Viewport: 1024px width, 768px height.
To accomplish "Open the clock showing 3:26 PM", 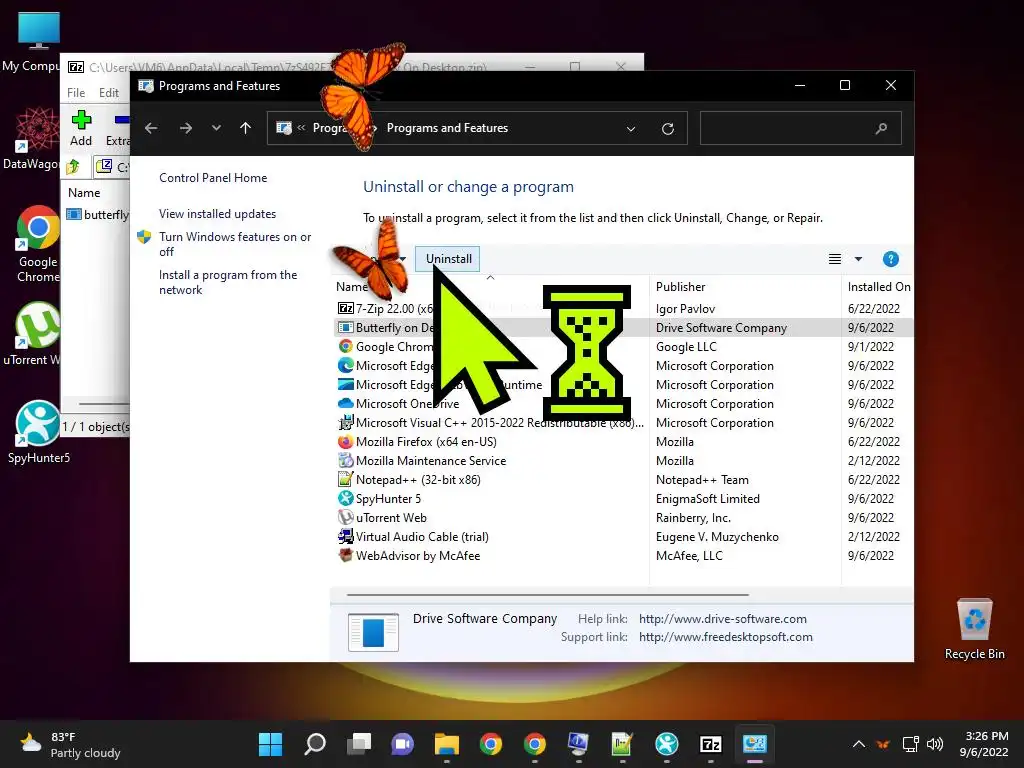I will (x=984, y=744).
